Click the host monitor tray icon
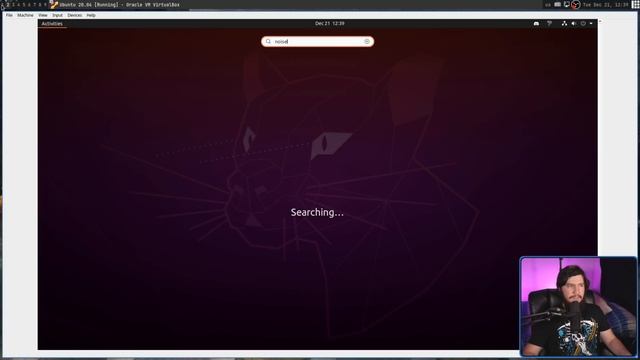The image size is (640, 360). [x=567, y=4]
